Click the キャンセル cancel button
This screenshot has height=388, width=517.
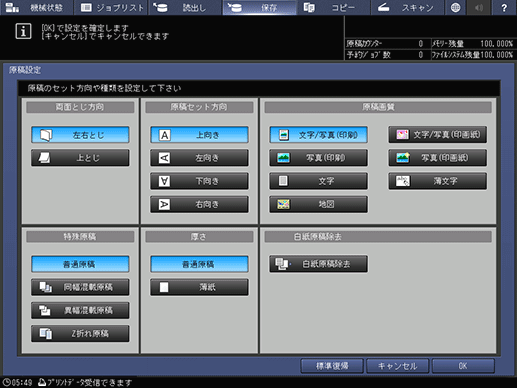coord(397,366)
